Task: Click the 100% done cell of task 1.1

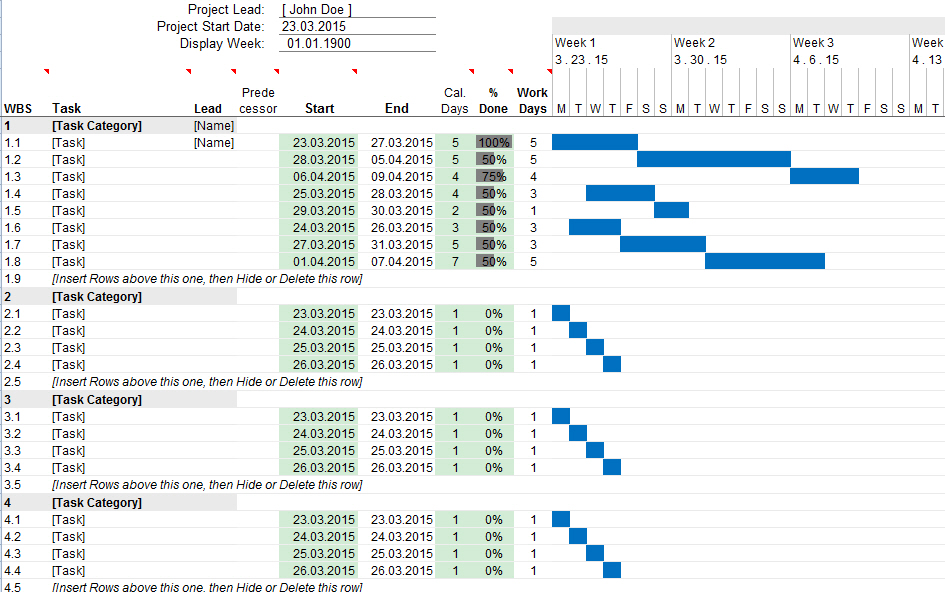Action: tap(494, 143)
